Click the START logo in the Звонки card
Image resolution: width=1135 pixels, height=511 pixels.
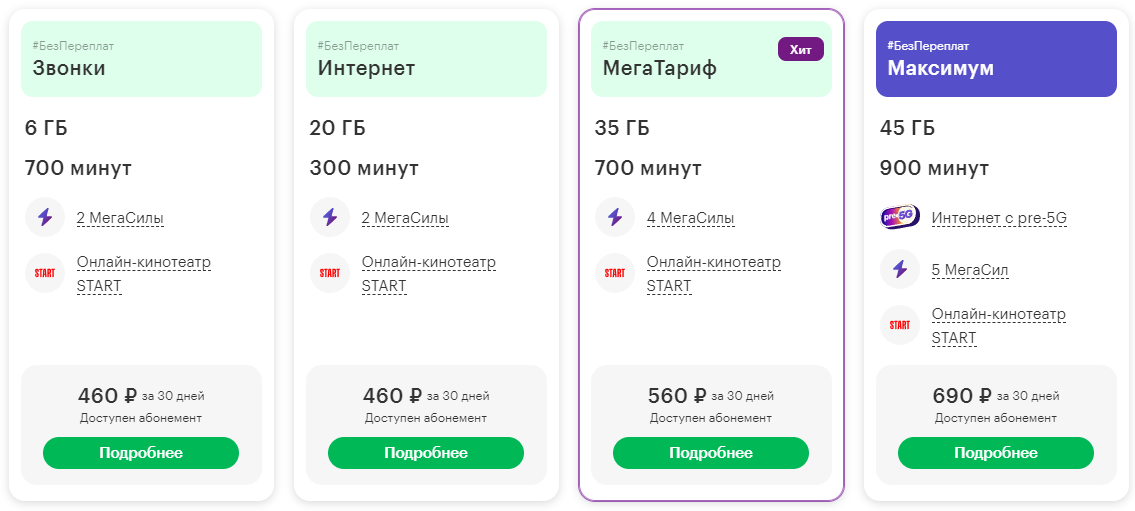pos(45,274)
